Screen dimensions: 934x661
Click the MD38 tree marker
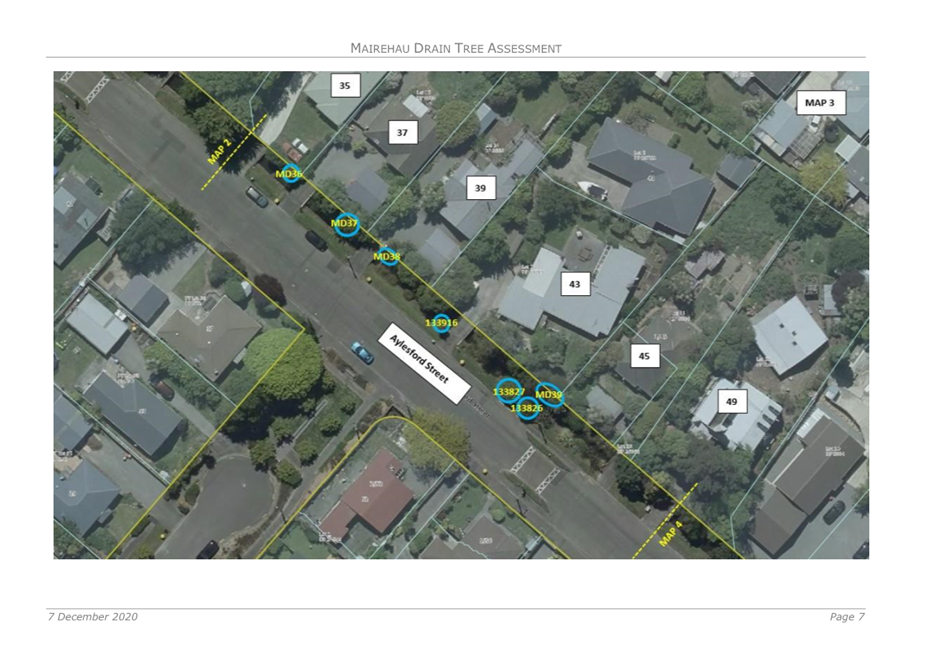387,257
